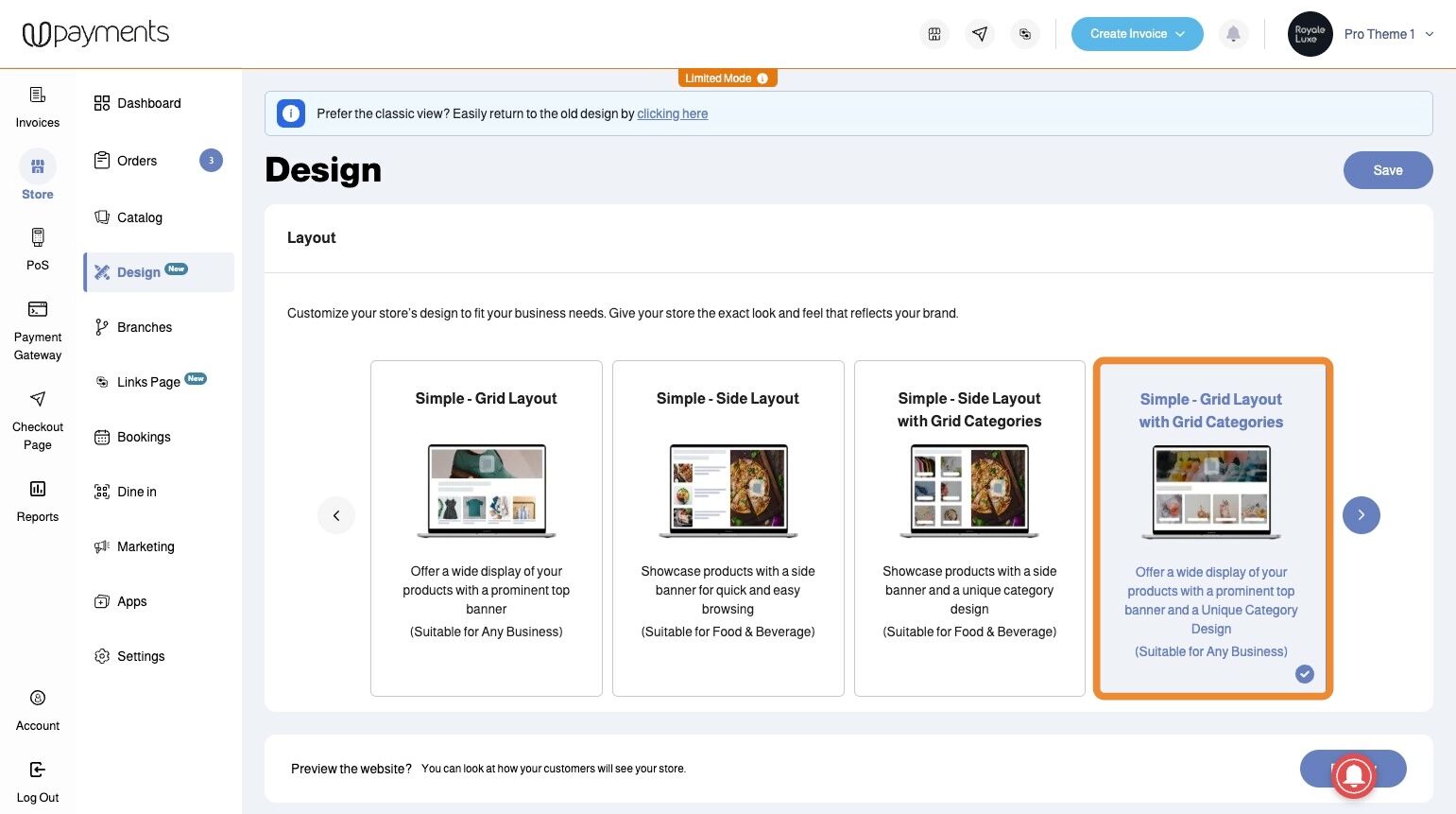Screen dimensions: 1456x814
Task: Follow the 'clicking here' classic view link
Action: 672,113
